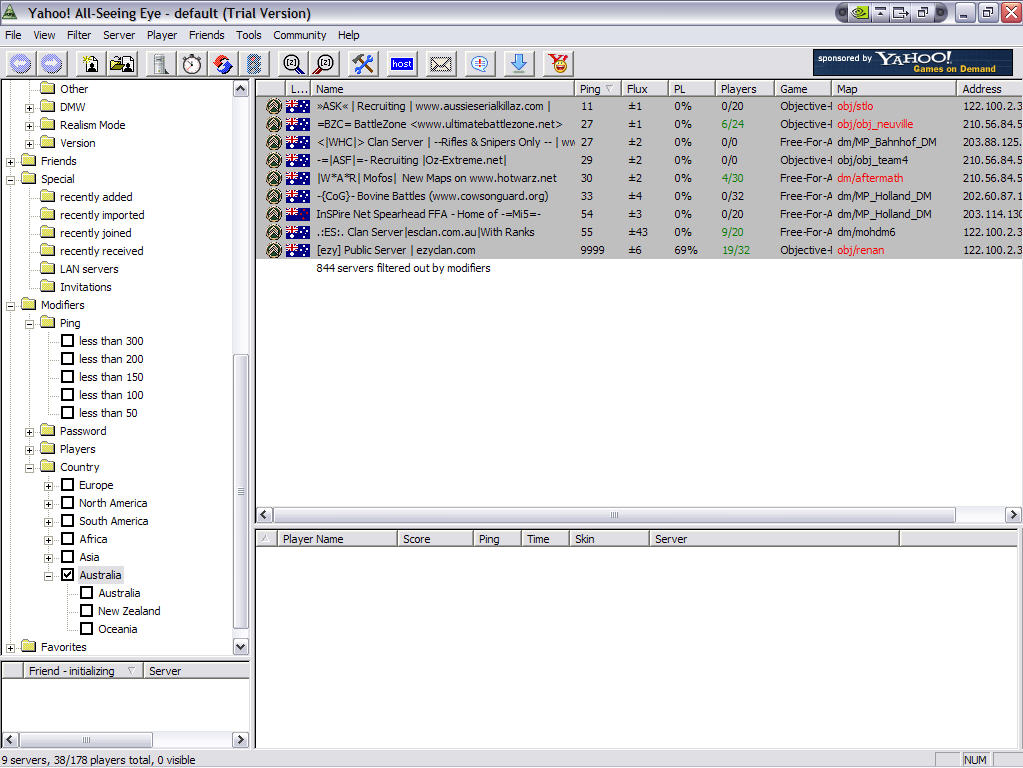Expand the Friends tree node
The width and height of the screenshot is (1023, 768).
click(x=10, y=162)
